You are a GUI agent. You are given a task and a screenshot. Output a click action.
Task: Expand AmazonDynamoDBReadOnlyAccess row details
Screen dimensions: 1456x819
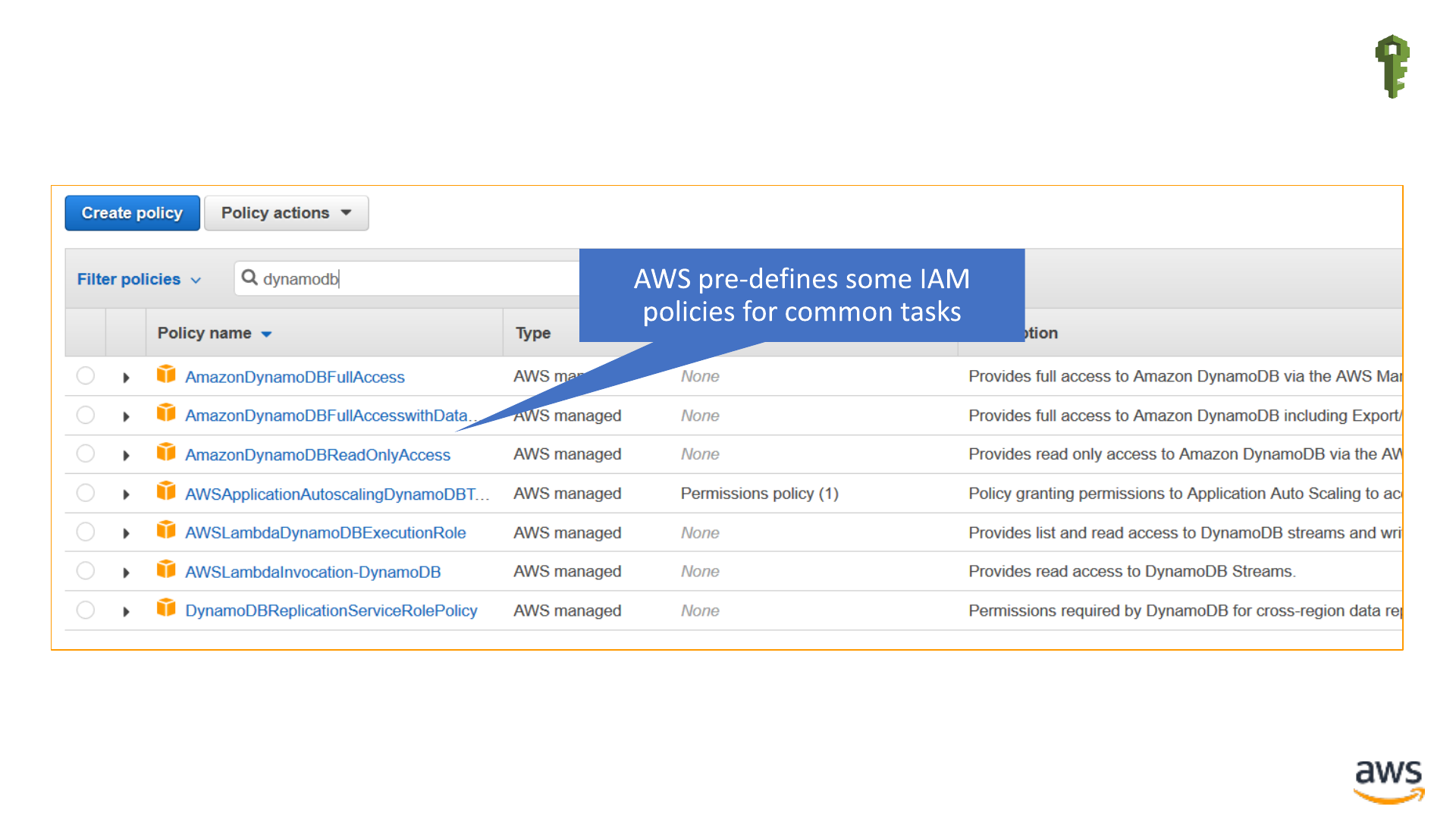click(126, 455)
